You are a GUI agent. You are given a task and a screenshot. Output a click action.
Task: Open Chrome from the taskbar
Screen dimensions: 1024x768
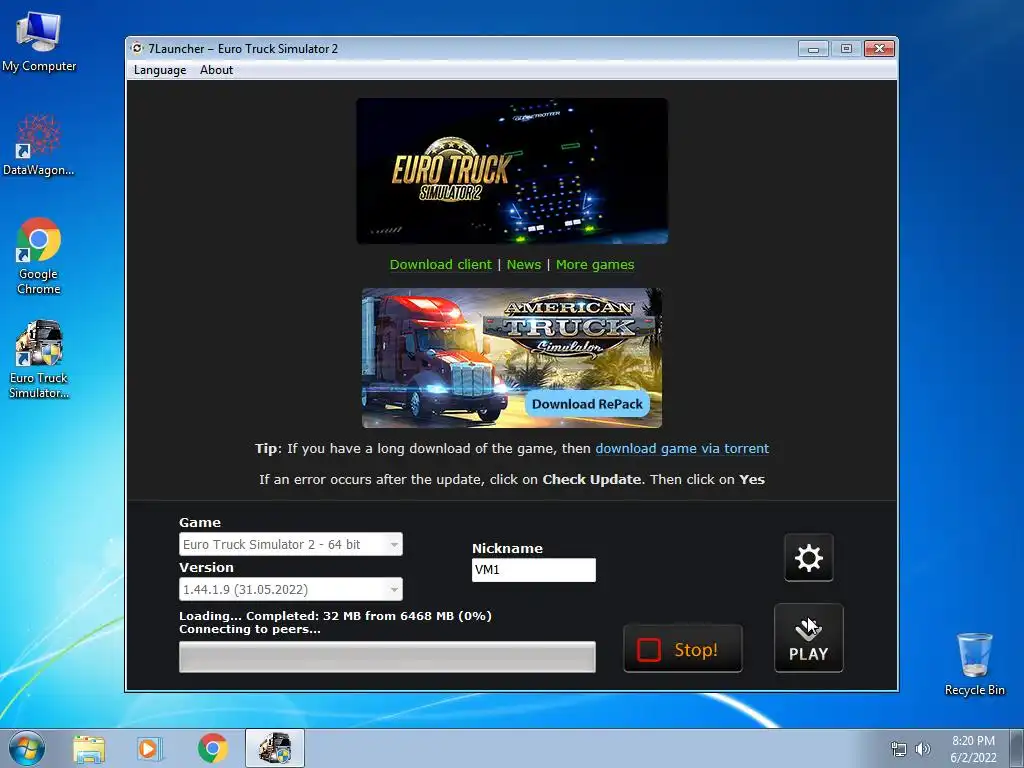pos(213,748)
